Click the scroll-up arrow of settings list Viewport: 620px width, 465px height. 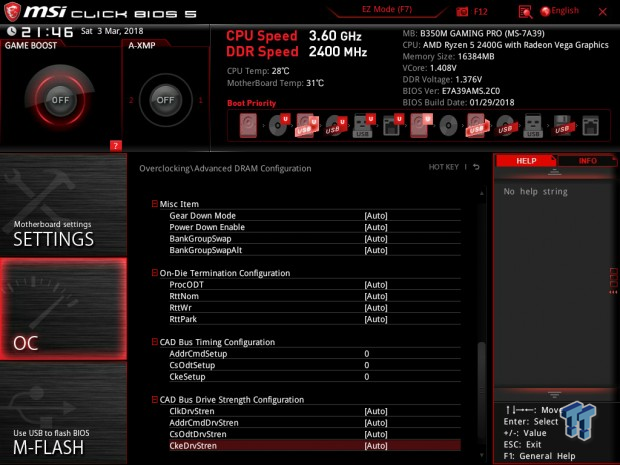point(482,193)
